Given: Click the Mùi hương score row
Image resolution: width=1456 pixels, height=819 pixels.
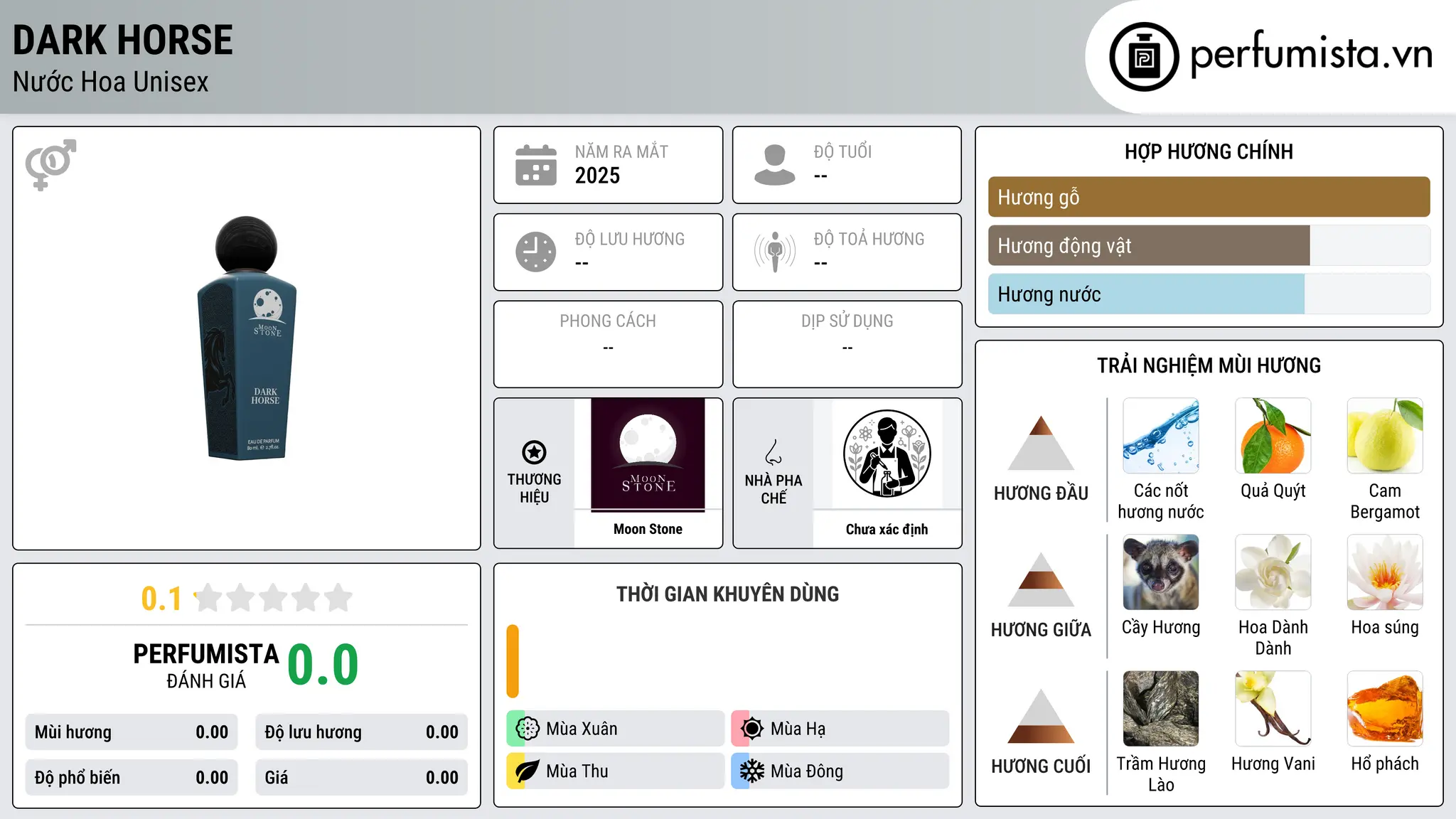Looking at the screenshot, I should (132, 732).
